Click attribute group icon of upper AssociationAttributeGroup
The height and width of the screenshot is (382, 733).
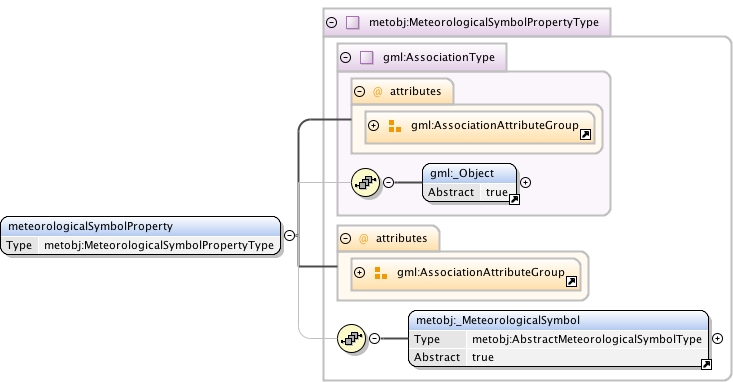tap(395, 126)
